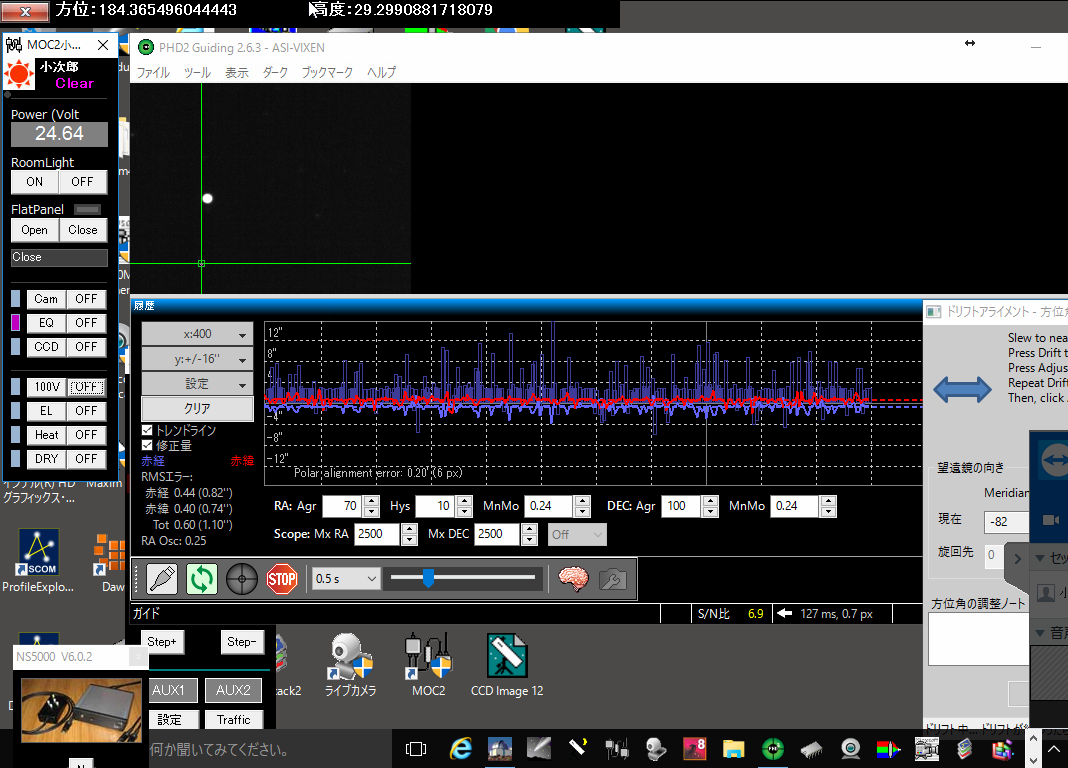This screenshot has width=1068, height=768.
Task: Open the webcam taskbar icon right of the chip icon
Action: click(851, 749)
